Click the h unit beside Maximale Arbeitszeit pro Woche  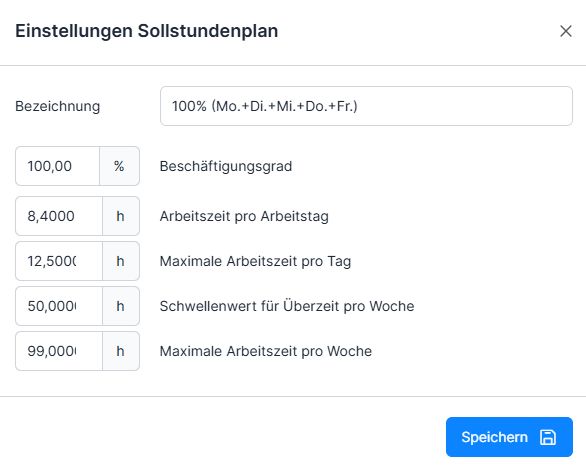coord(121,351)
